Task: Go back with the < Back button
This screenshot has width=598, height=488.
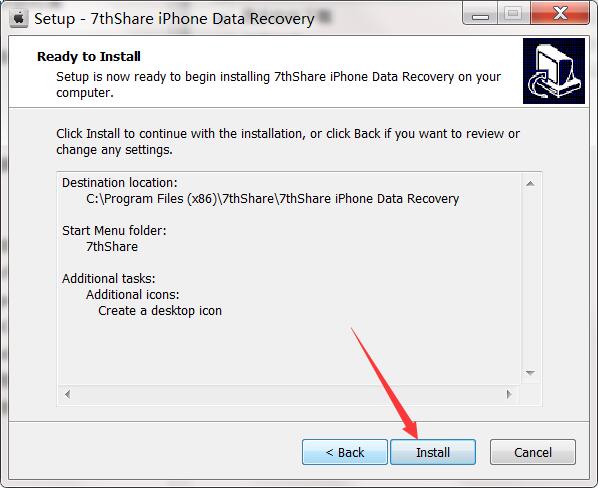Action: coord(345,452)
